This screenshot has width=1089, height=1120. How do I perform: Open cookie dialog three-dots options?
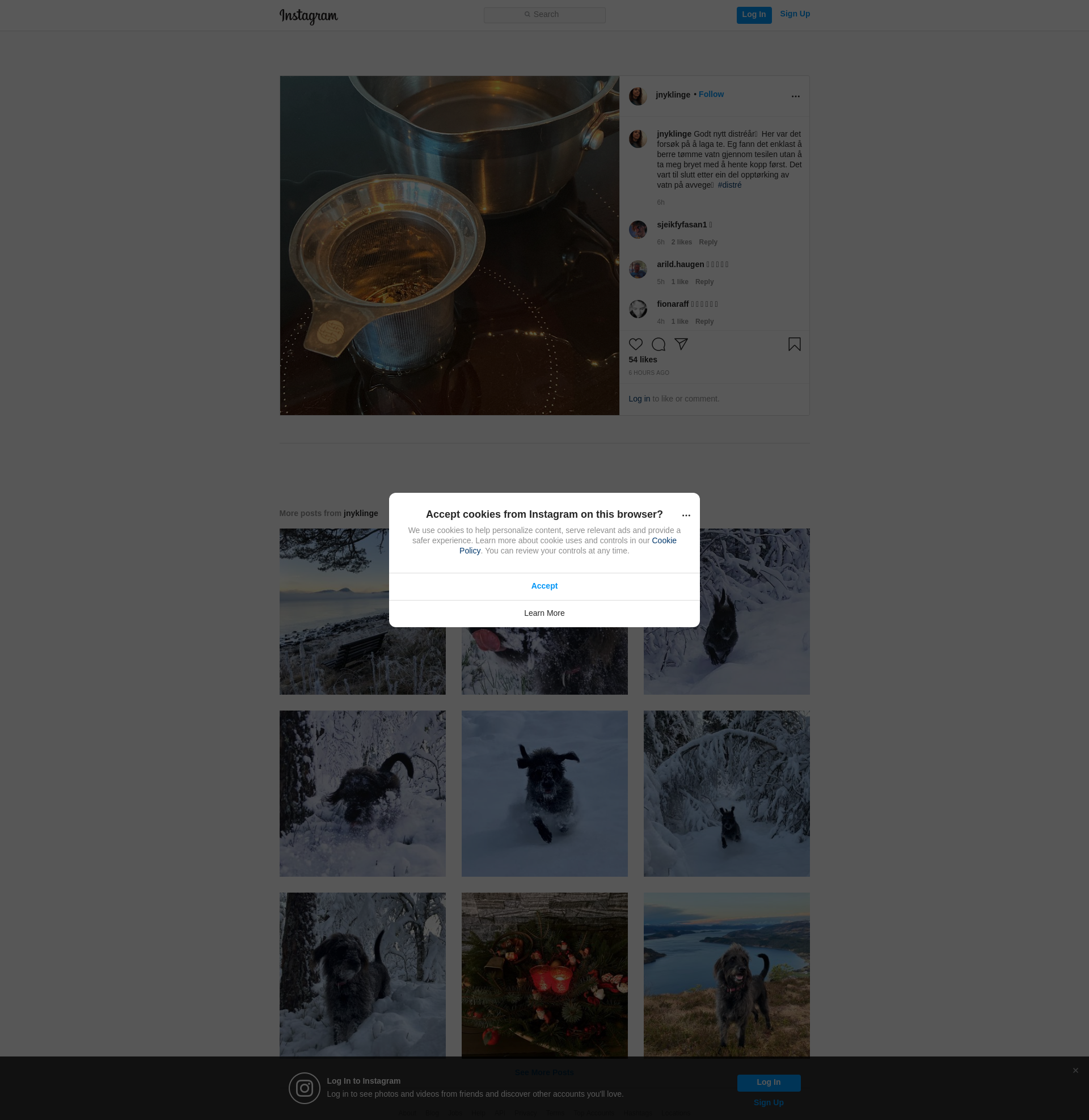[x=686, y=515]
